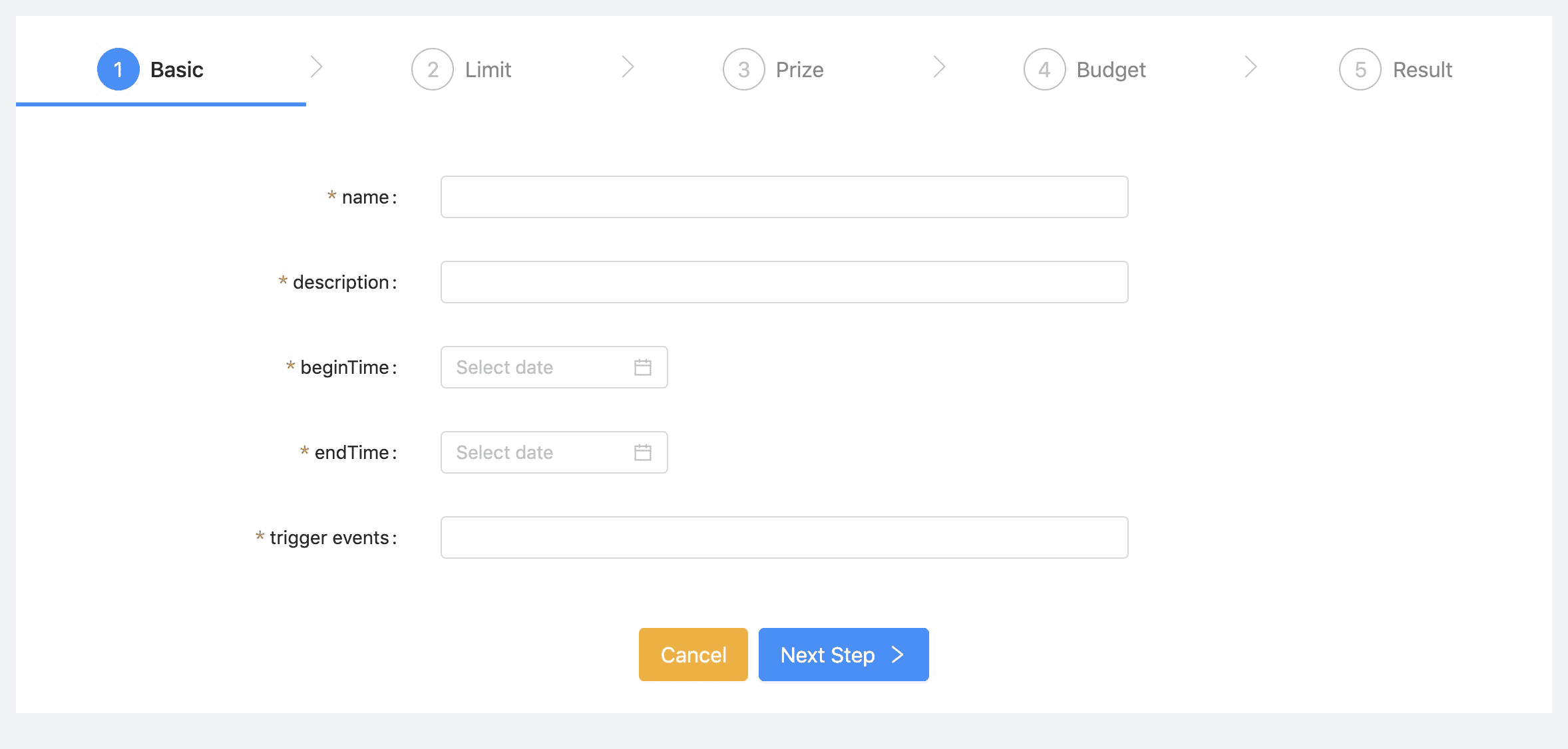
Task: Go to the Budget step tab
Action: pos(1111,69)
